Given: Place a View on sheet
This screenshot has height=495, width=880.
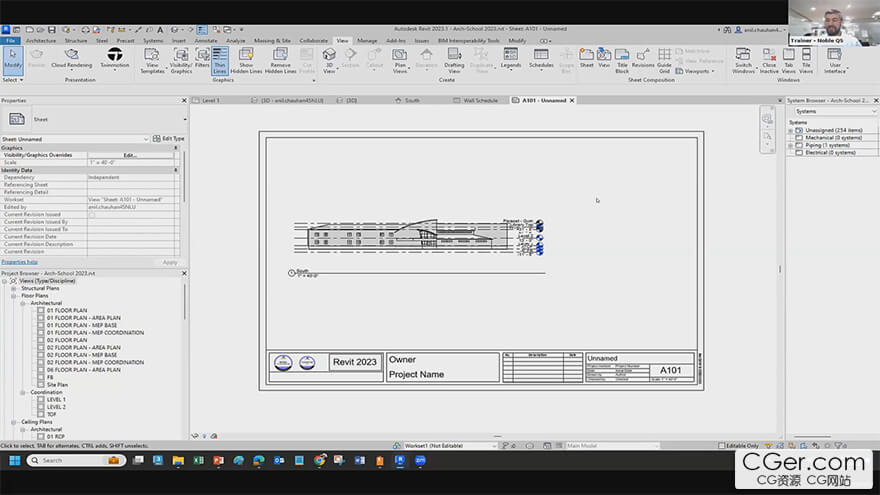Looking at the screenshot, I should tap(604, 58).
